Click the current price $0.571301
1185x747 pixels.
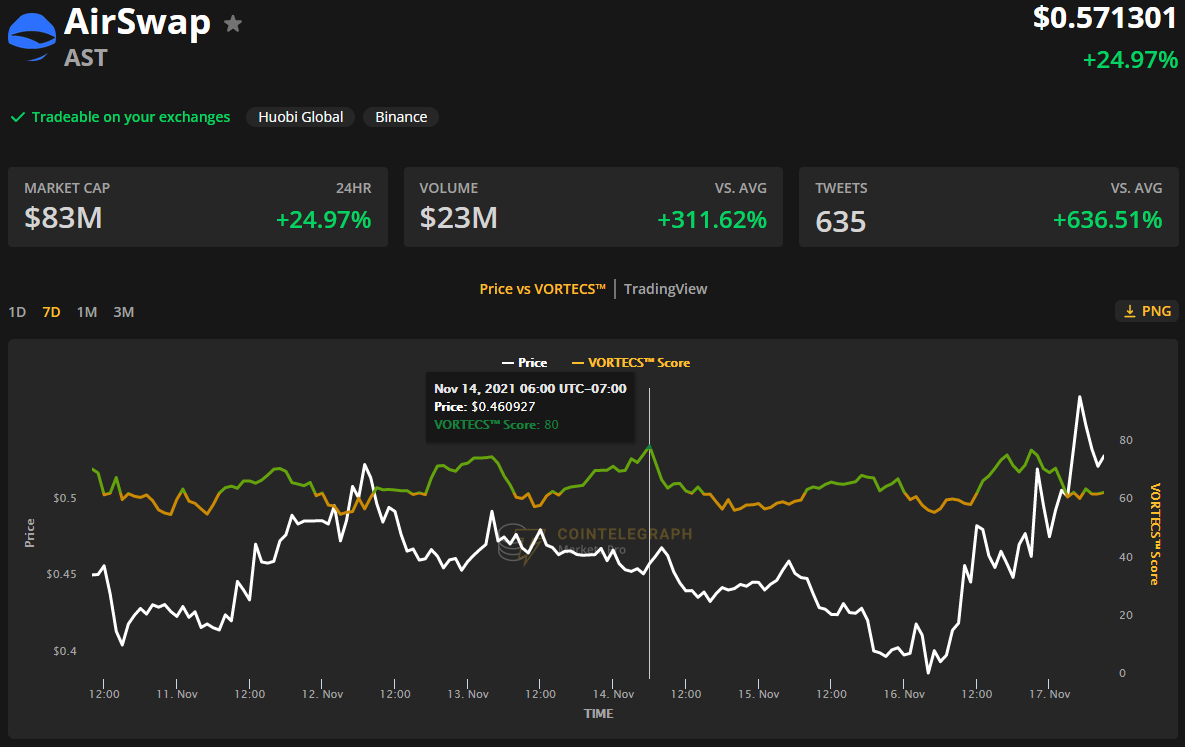coord(1105,18)
